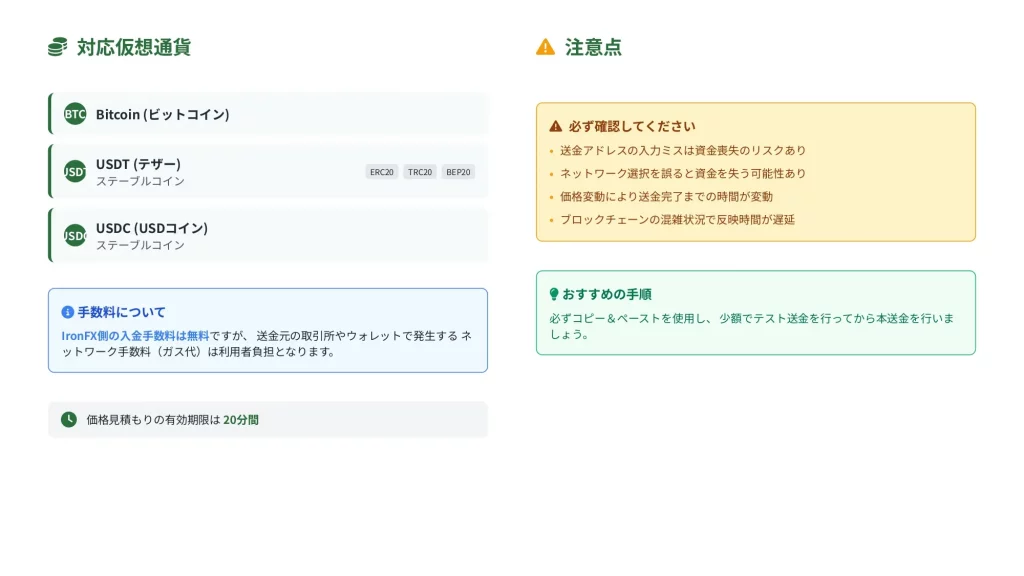Click the coins icon beside 対応仮想通貨 heading
The height and width of the screenshot is (576, 1024).
click(x=57, y=47)
